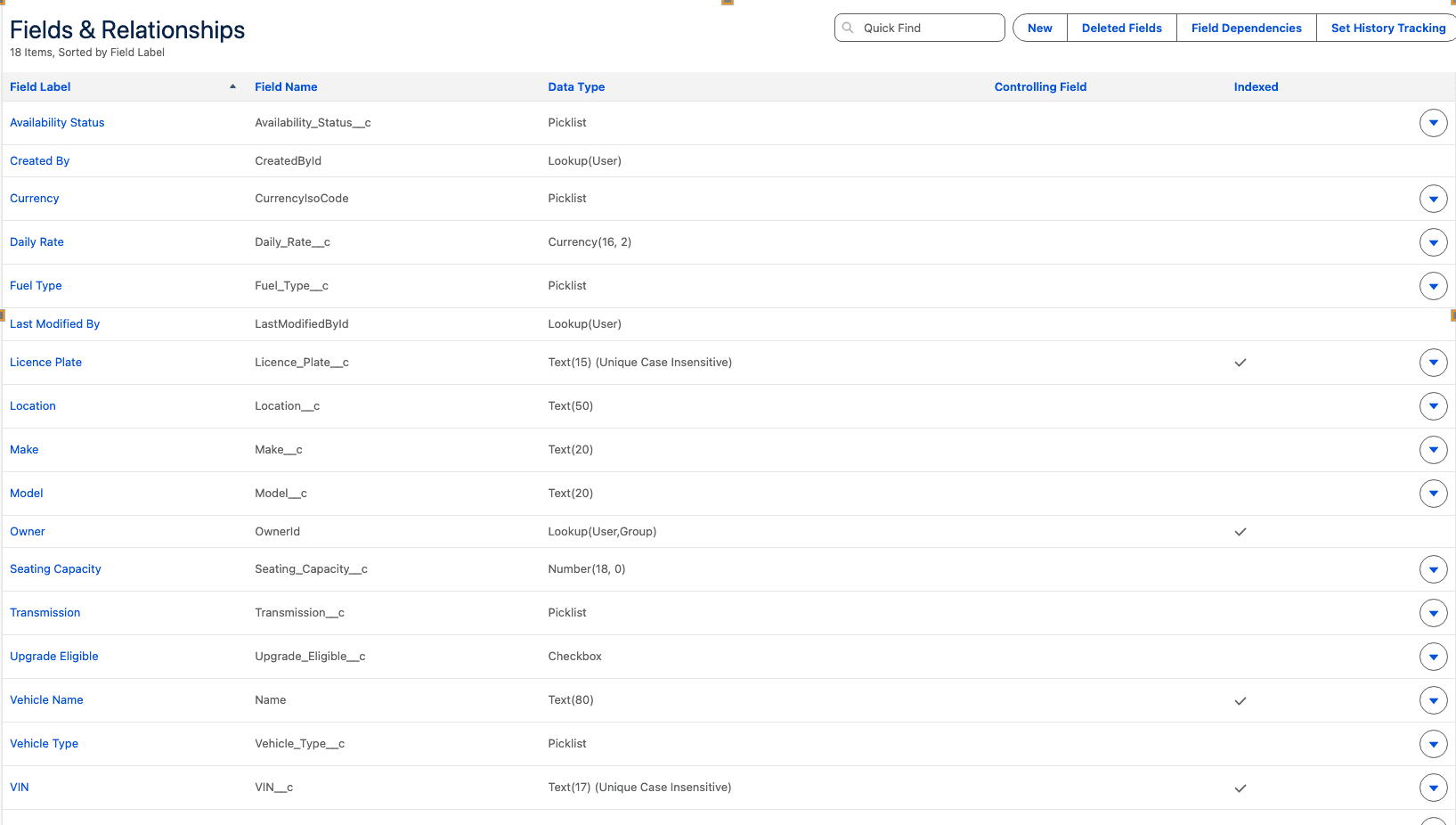Sort by Controlling Field column
1456x825 pixels.
[x=1040, y=86]
